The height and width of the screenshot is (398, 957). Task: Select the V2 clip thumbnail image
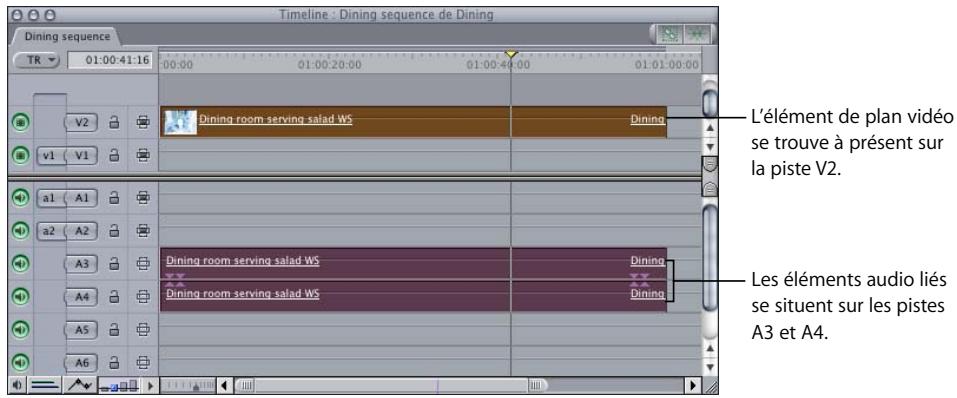pos(181,122)
